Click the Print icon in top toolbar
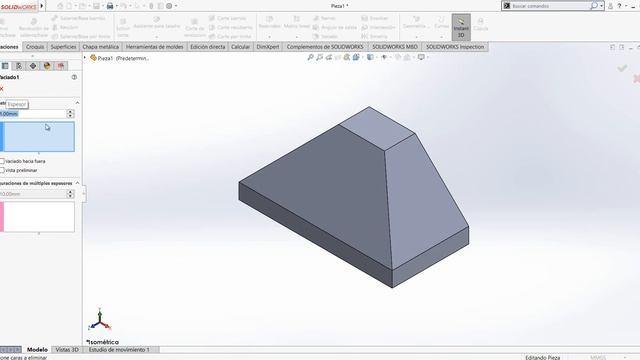 click(x=110, y=6)
